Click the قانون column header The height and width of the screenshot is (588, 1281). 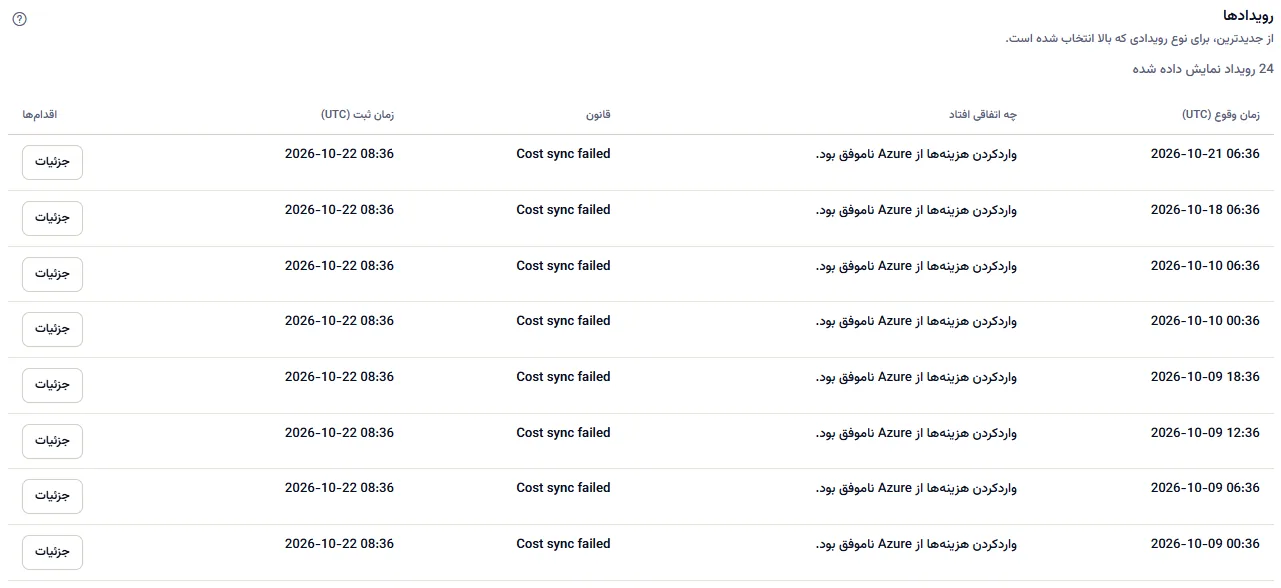click(x=598, y=115)
